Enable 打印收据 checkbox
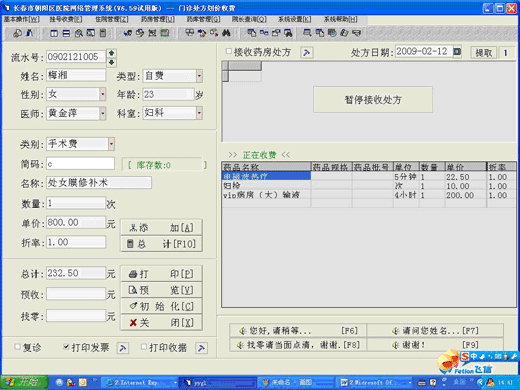 [144, 347]
